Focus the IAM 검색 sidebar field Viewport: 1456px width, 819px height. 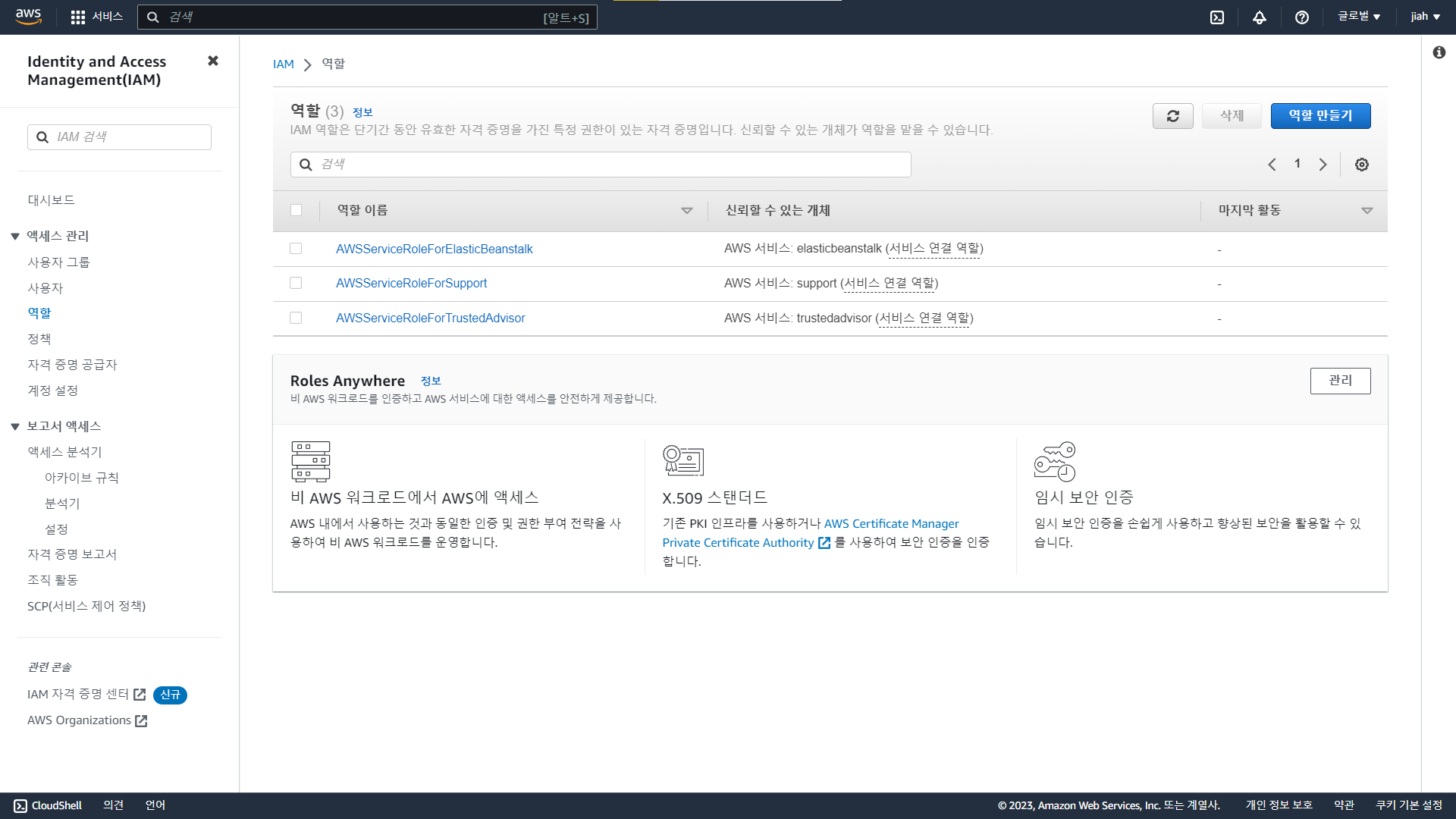click(x=119, y=137)
